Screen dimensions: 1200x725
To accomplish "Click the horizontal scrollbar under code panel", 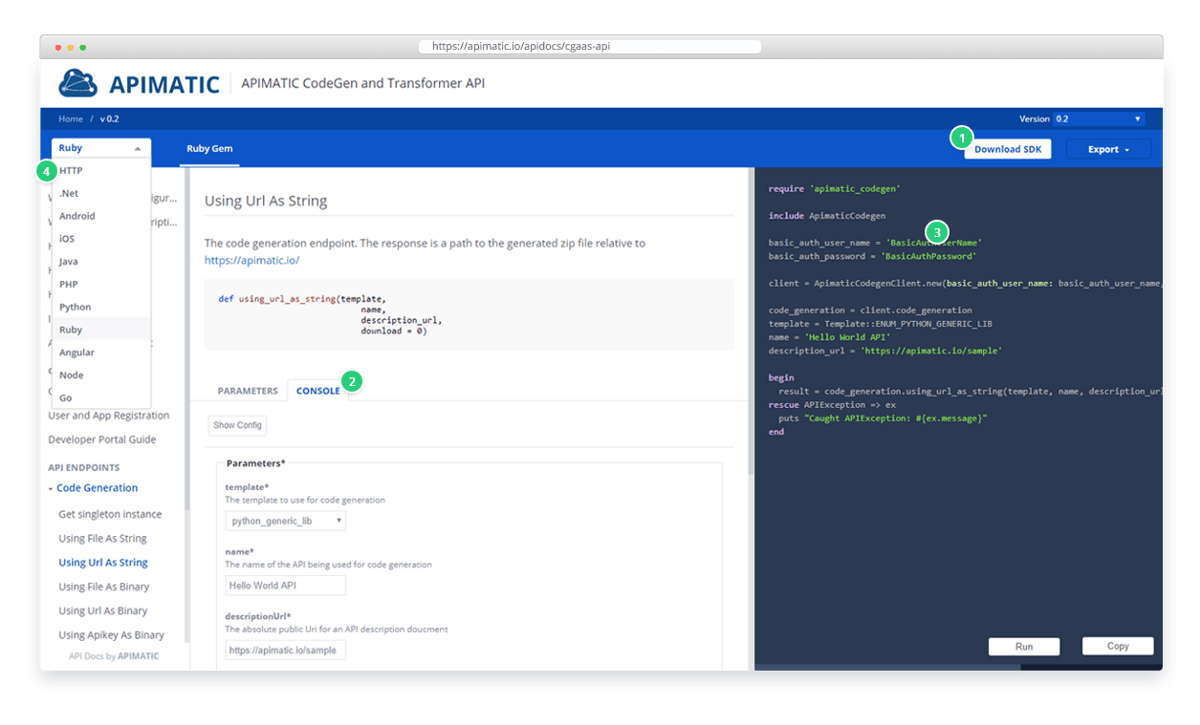I will (x=887, y=666).
